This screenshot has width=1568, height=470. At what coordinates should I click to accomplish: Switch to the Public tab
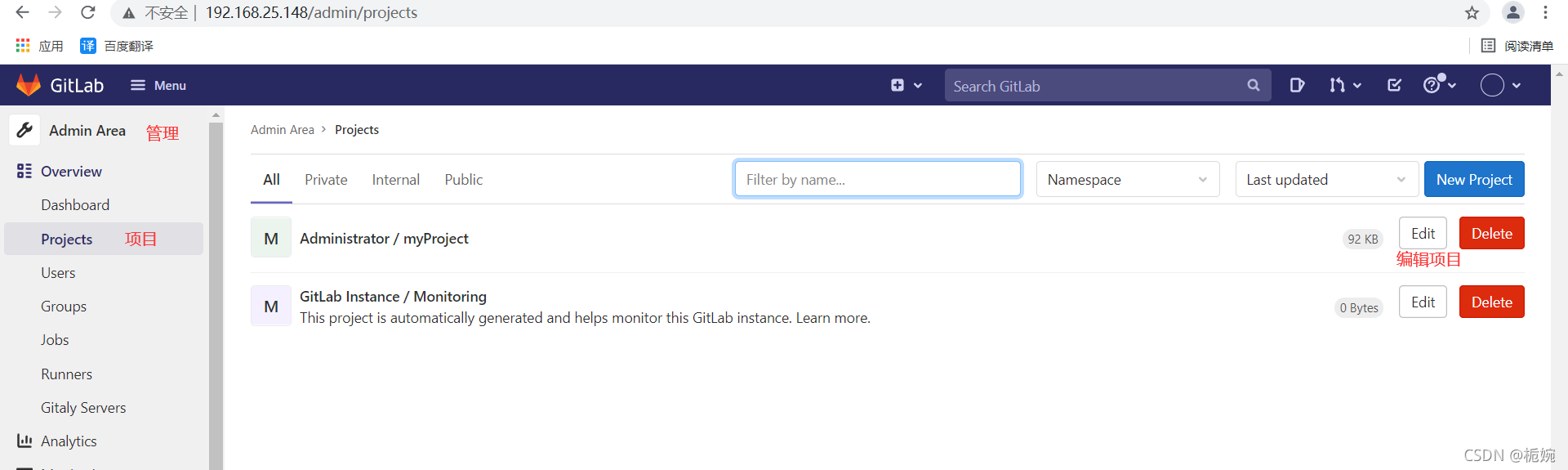coord(464,180)
